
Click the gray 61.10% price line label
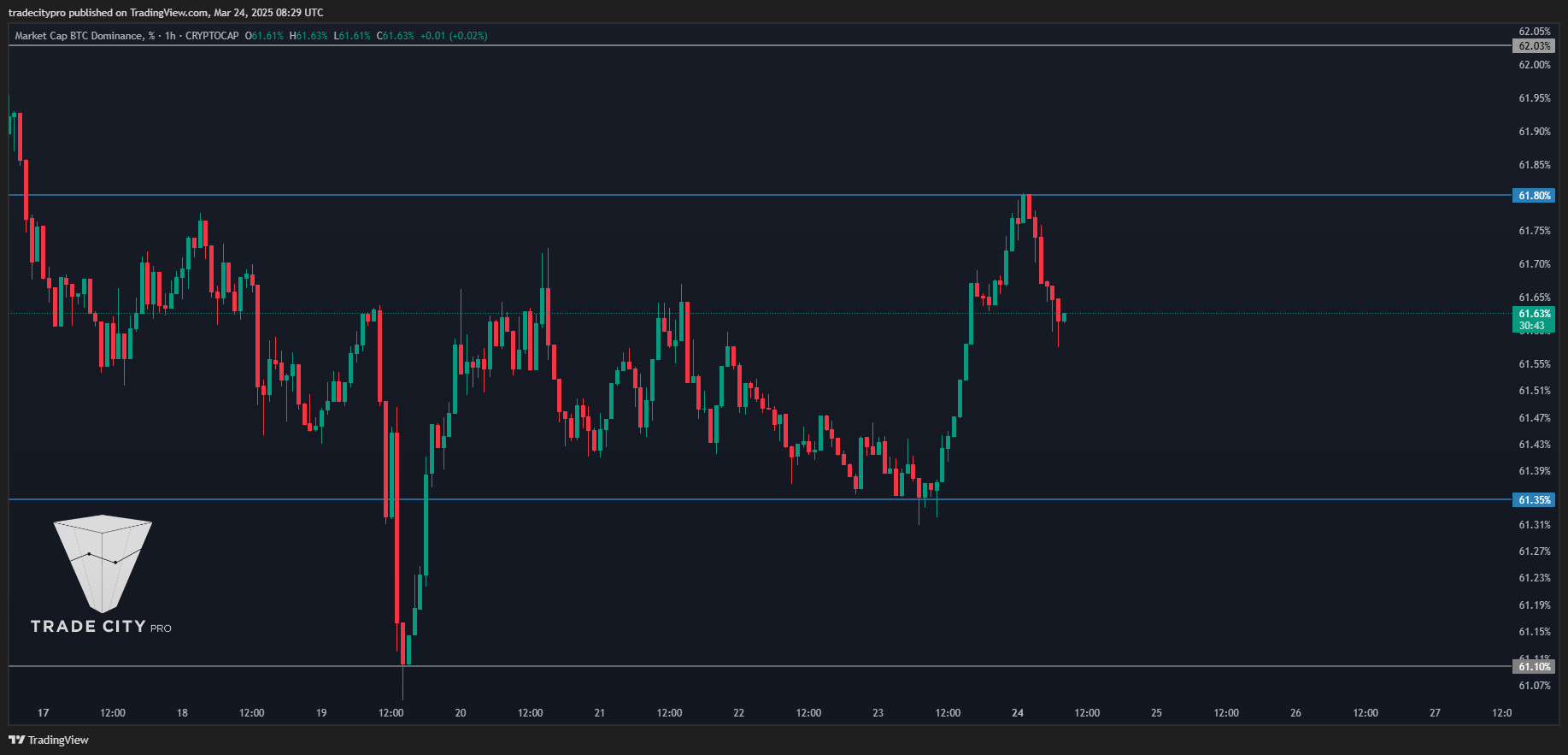click(x=1534, y=666)
